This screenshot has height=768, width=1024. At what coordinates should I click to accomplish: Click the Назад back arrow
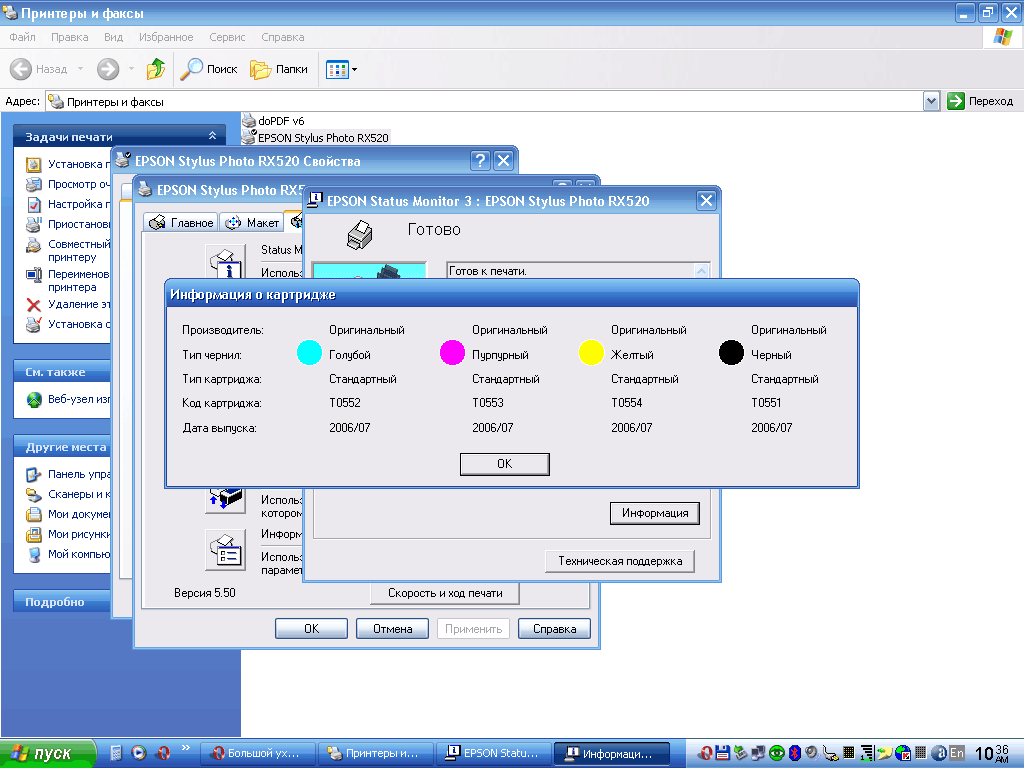coord(39,69)
